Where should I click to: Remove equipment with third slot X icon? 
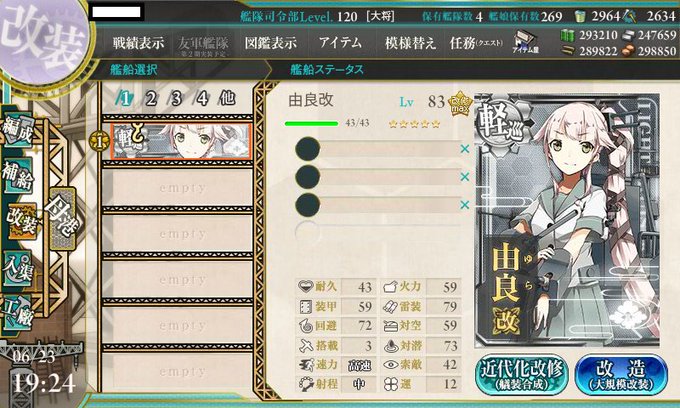(465, 205)
